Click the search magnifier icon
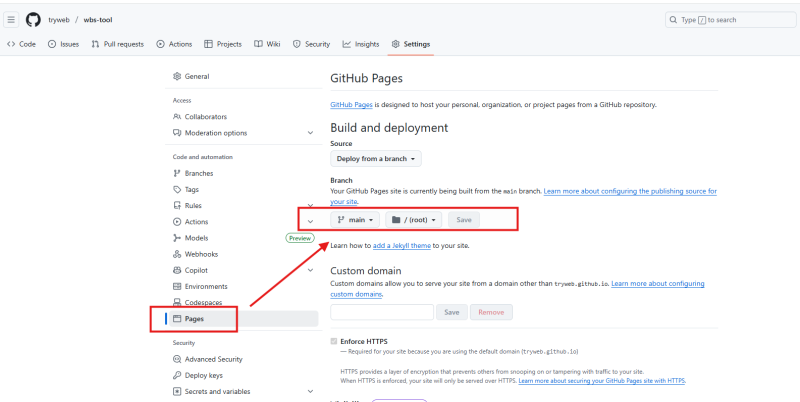The width and height of the screenshot is (800, 402). 674,20
